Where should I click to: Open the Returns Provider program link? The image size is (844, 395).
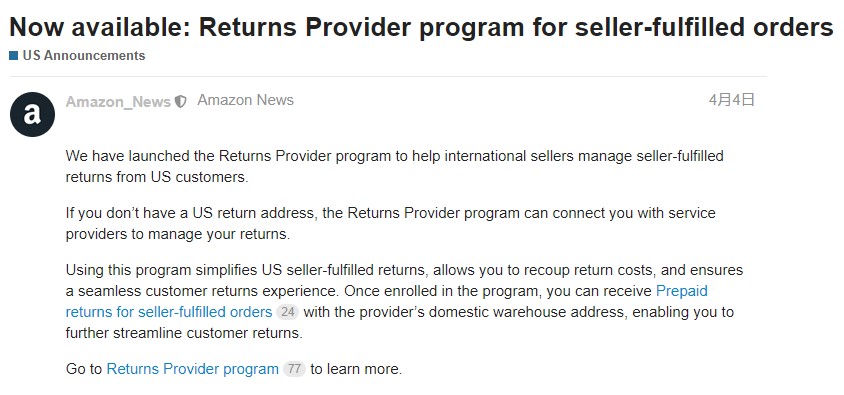(193, 369)
